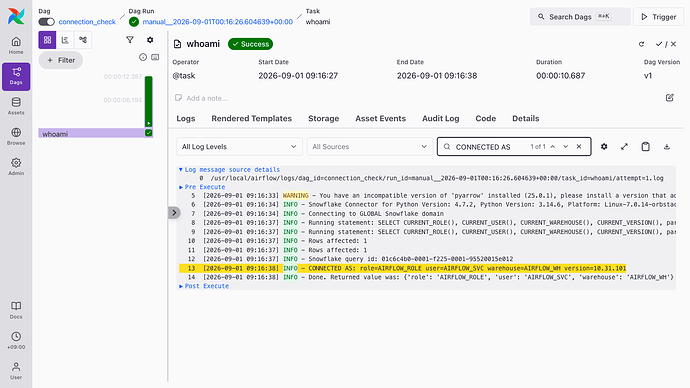Switch to graph view
The height and width of the screenshot is (388, 690).
tap(83, 40)
